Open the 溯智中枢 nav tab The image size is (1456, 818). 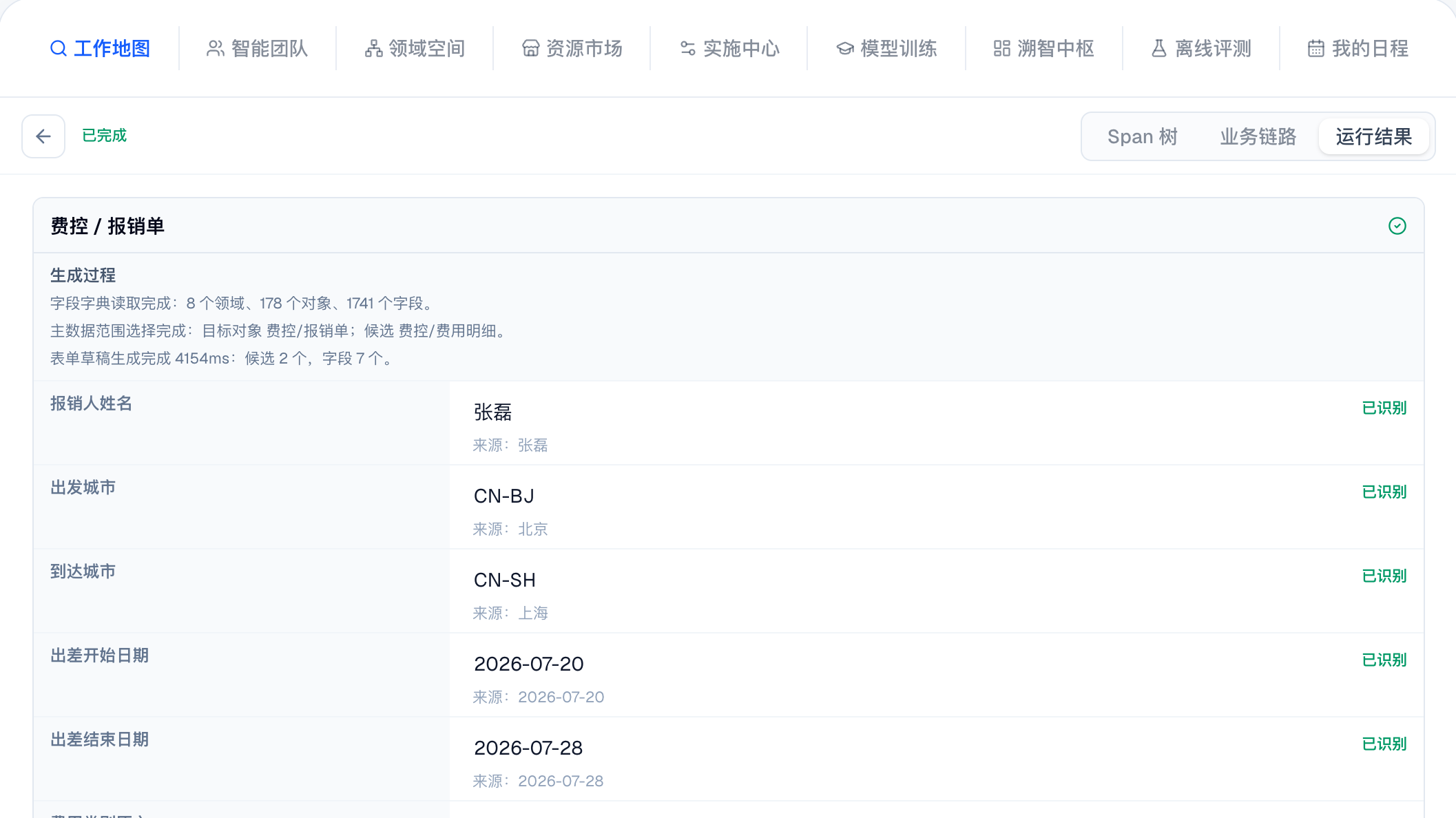(x=1044, y=48)
